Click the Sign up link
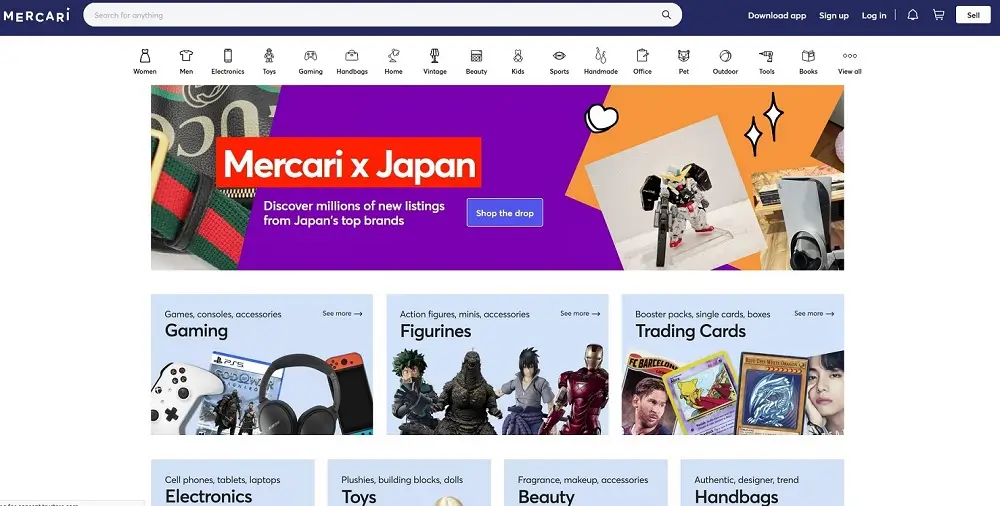1000x506 pixels. 834,15
